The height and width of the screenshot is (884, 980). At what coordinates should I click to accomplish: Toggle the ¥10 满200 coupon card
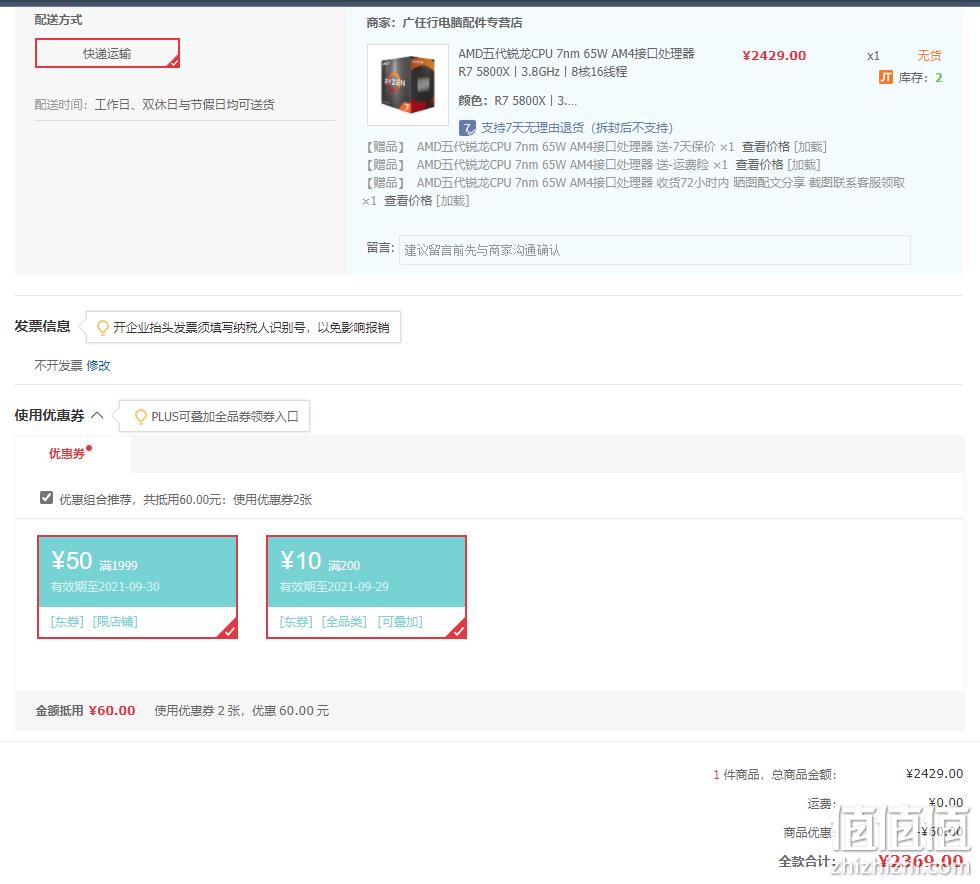pyautogui.click(x=366, y=587)
